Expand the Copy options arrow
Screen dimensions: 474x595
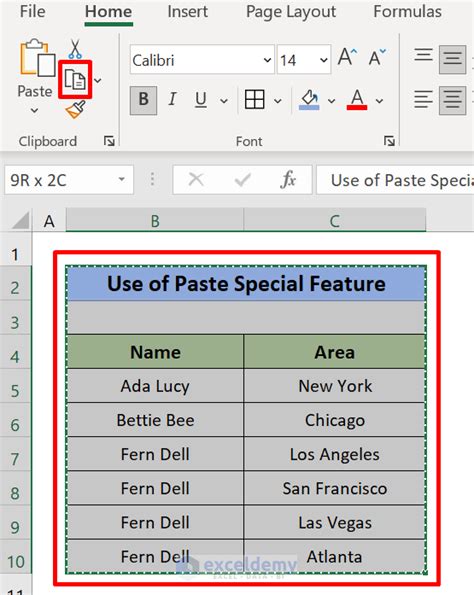click(x=98, y=80)
